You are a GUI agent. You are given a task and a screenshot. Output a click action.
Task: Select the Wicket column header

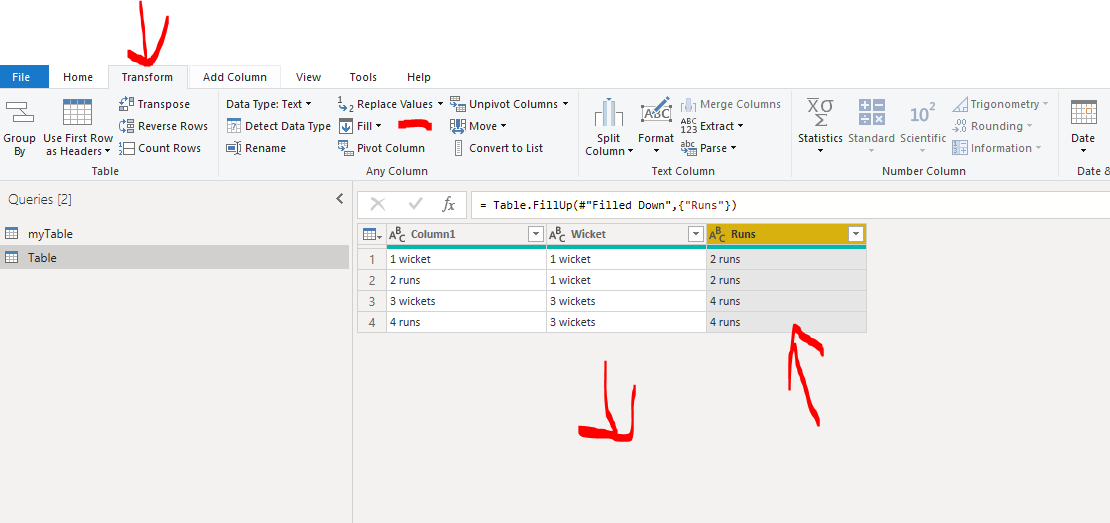coord(626,234)
